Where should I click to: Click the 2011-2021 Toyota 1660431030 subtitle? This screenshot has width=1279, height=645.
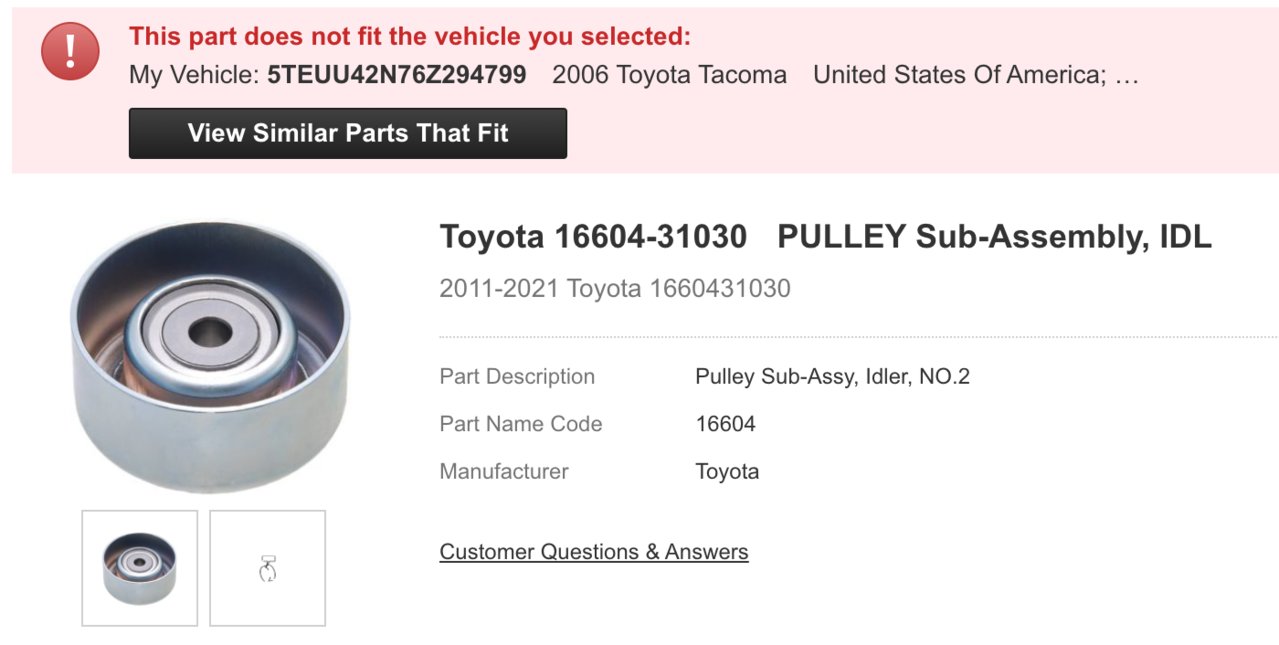tap(615, 289)
